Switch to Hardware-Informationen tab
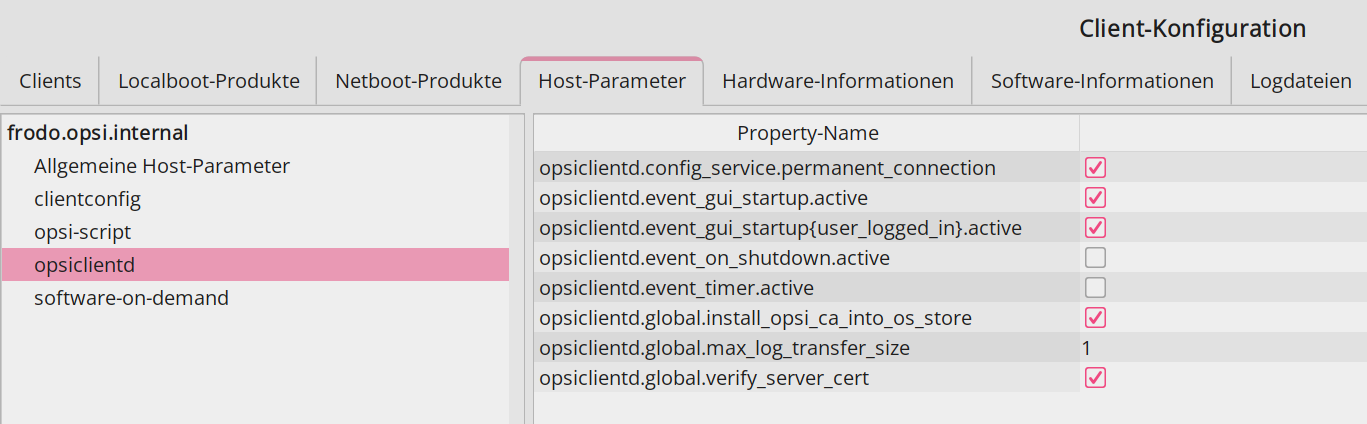The image size is (1367, 424). pyautogui.click(x=837, y=81)
